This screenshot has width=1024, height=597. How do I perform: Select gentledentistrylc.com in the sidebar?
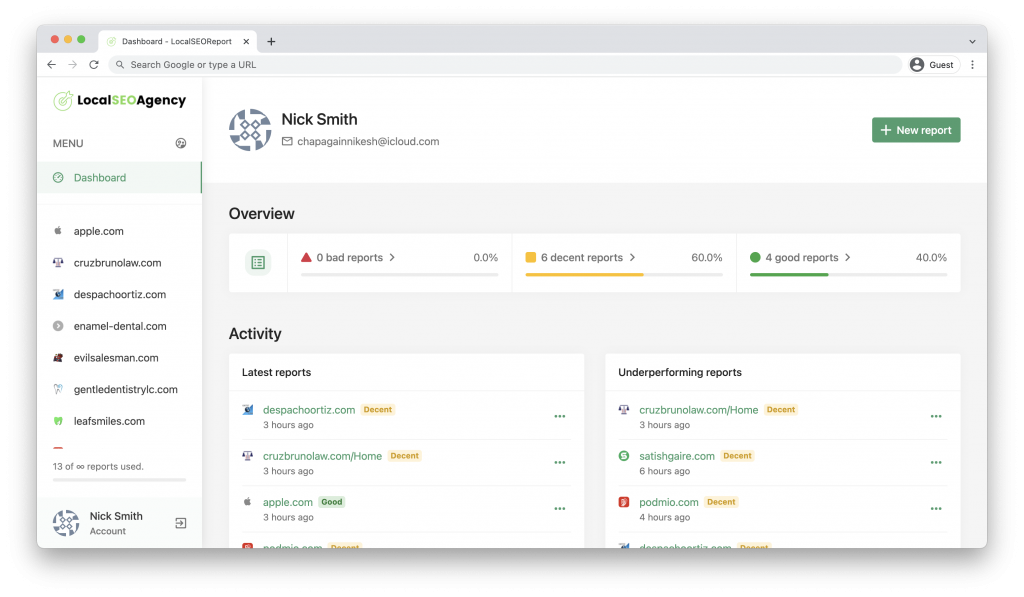coord(125,389)
